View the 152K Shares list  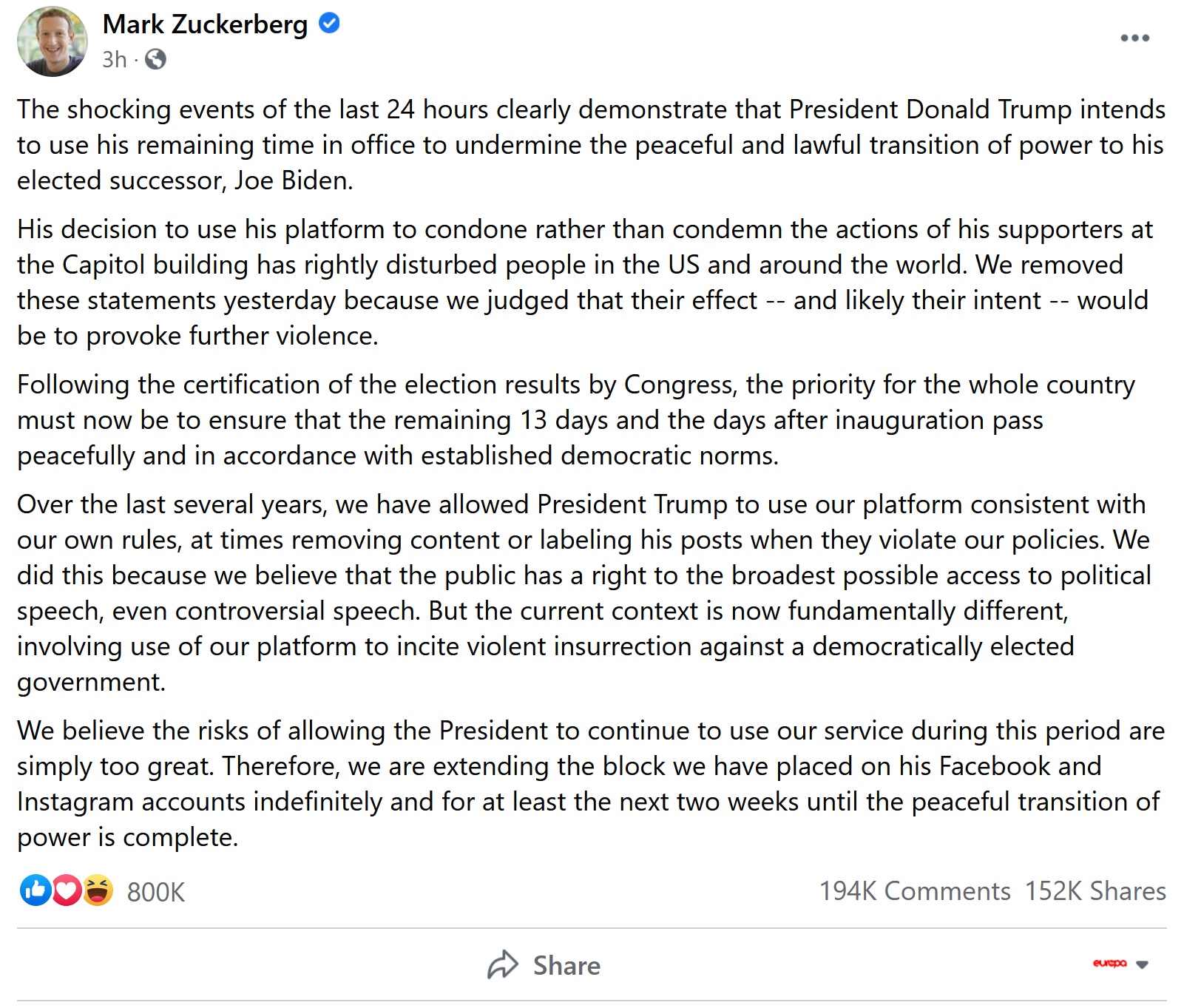click(1095, 891)
